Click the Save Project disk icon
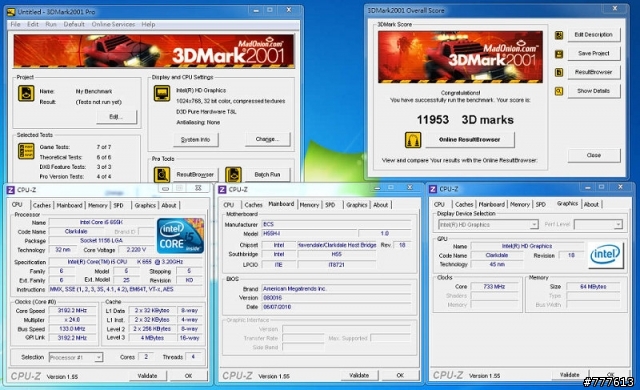This screenshot has height=390, width=640. (x=559, y=54)
